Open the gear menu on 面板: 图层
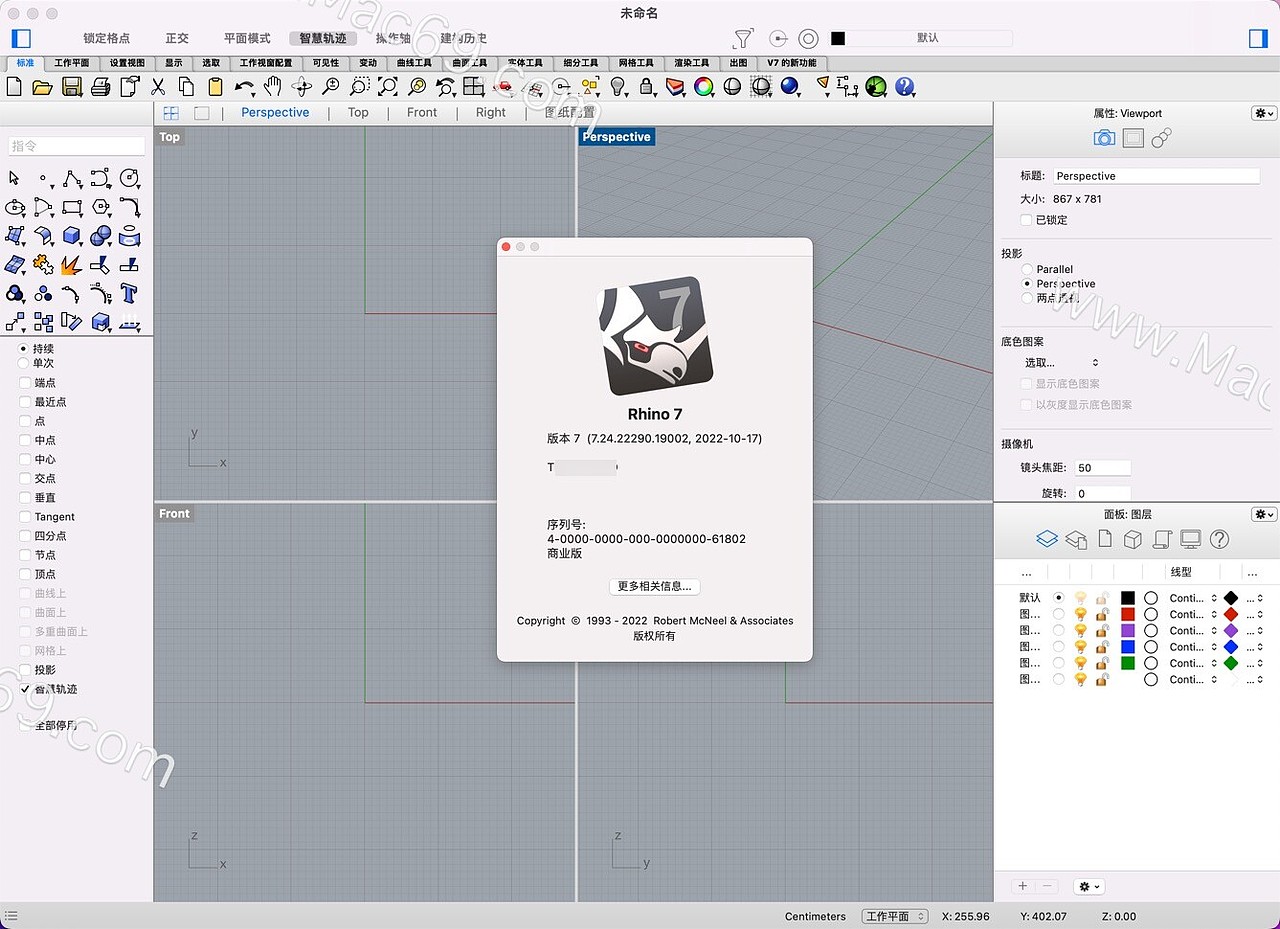 coord(1262,513)
